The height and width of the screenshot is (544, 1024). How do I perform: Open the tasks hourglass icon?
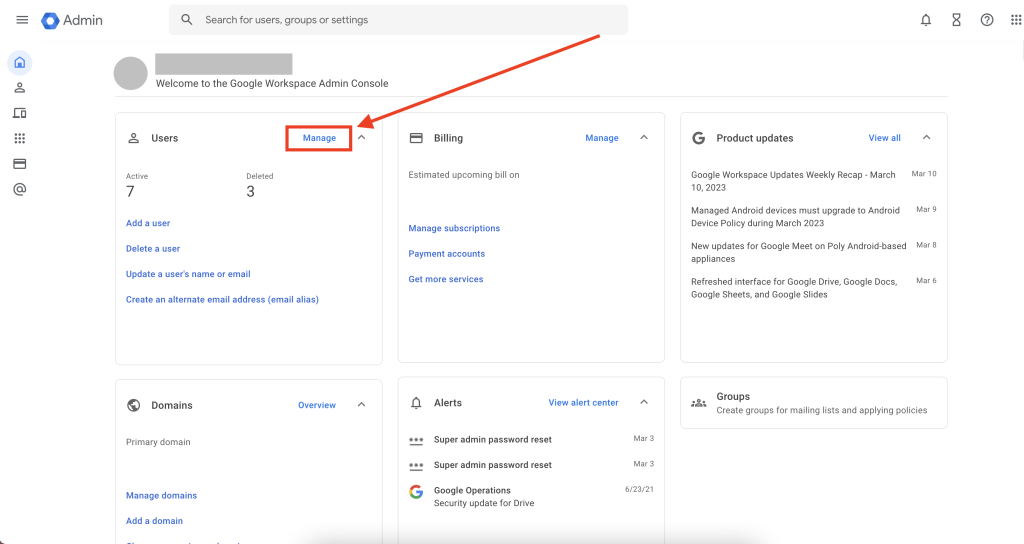point(956,20)
